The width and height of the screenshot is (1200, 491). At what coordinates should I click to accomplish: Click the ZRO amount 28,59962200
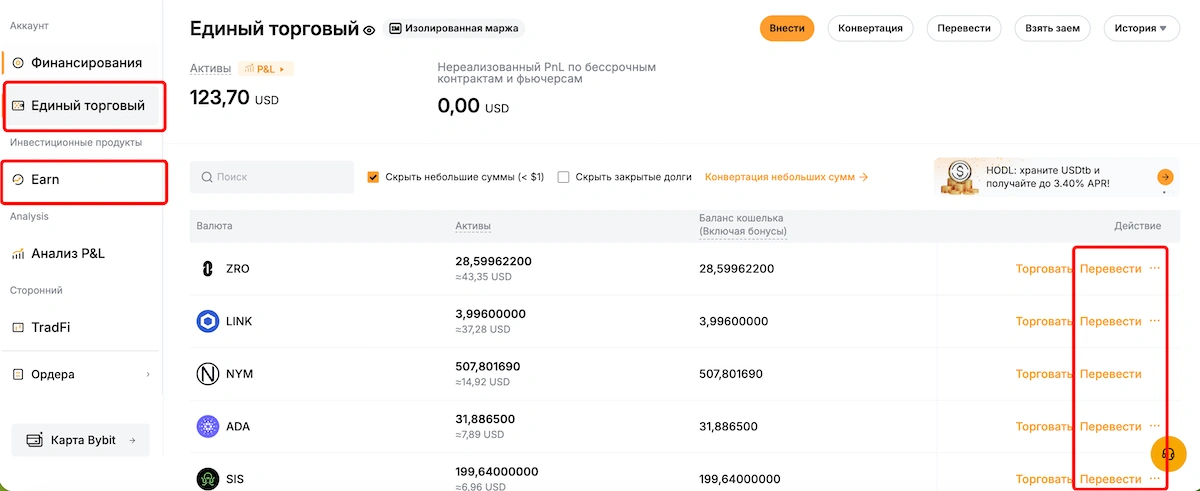click(493, 261)
